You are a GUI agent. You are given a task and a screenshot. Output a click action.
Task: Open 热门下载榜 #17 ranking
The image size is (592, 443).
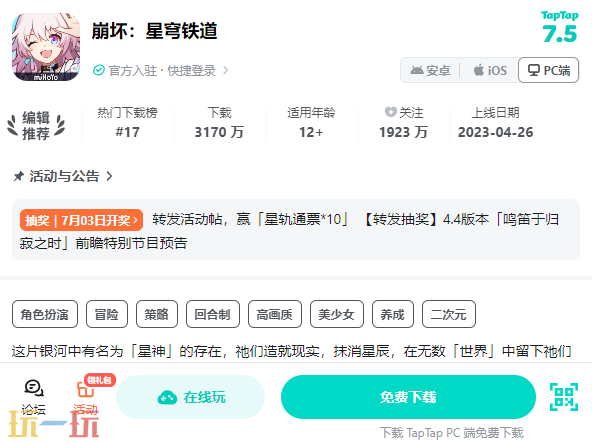(x=127, y=123)
